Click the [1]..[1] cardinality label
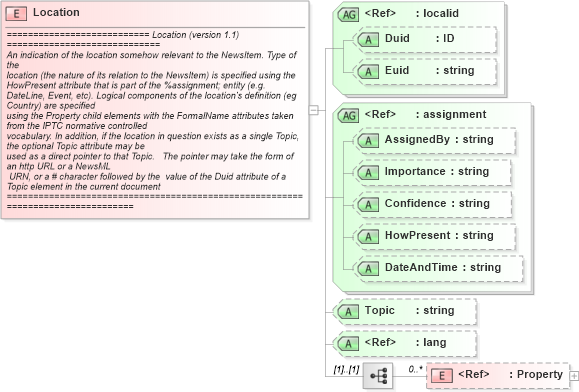The height and width of the screenshot is (392, 579). coord(346,369)
